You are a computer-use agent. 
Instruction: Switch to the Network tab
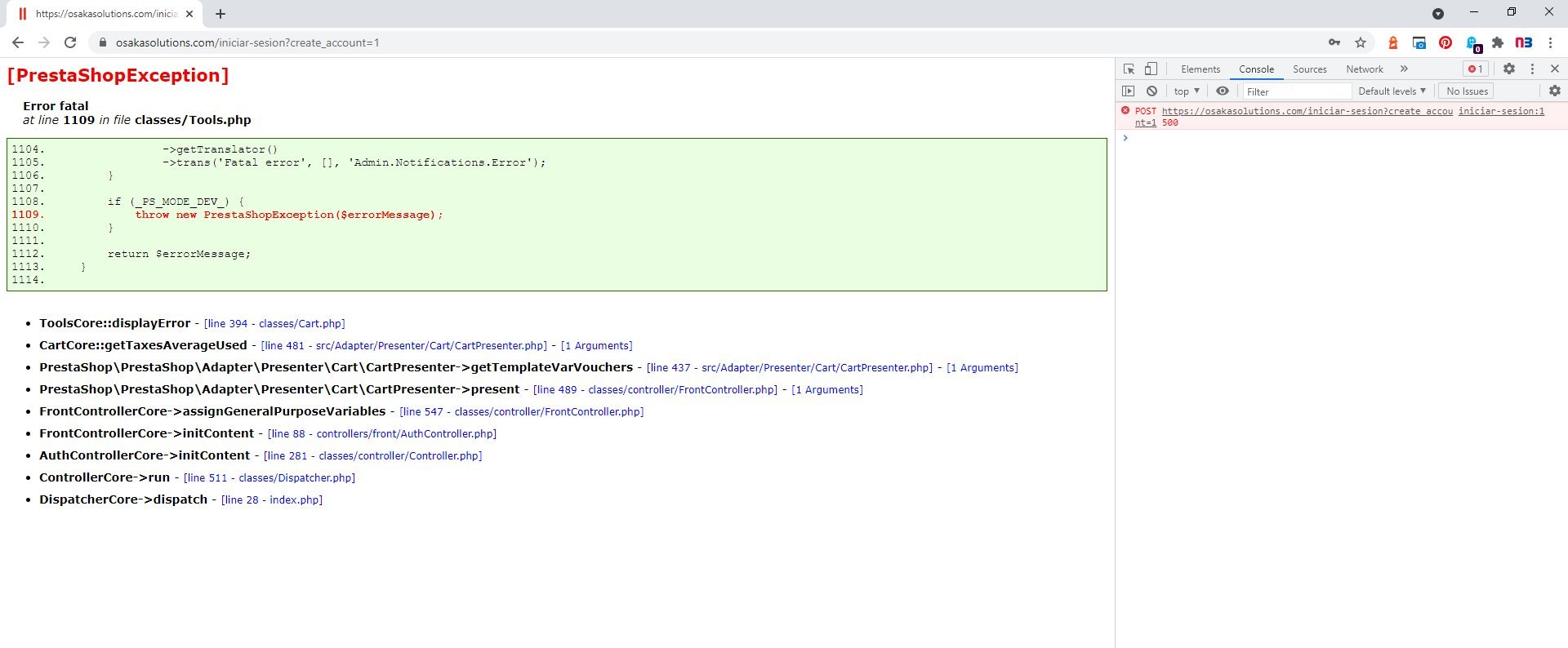[x=1365, y=69]
